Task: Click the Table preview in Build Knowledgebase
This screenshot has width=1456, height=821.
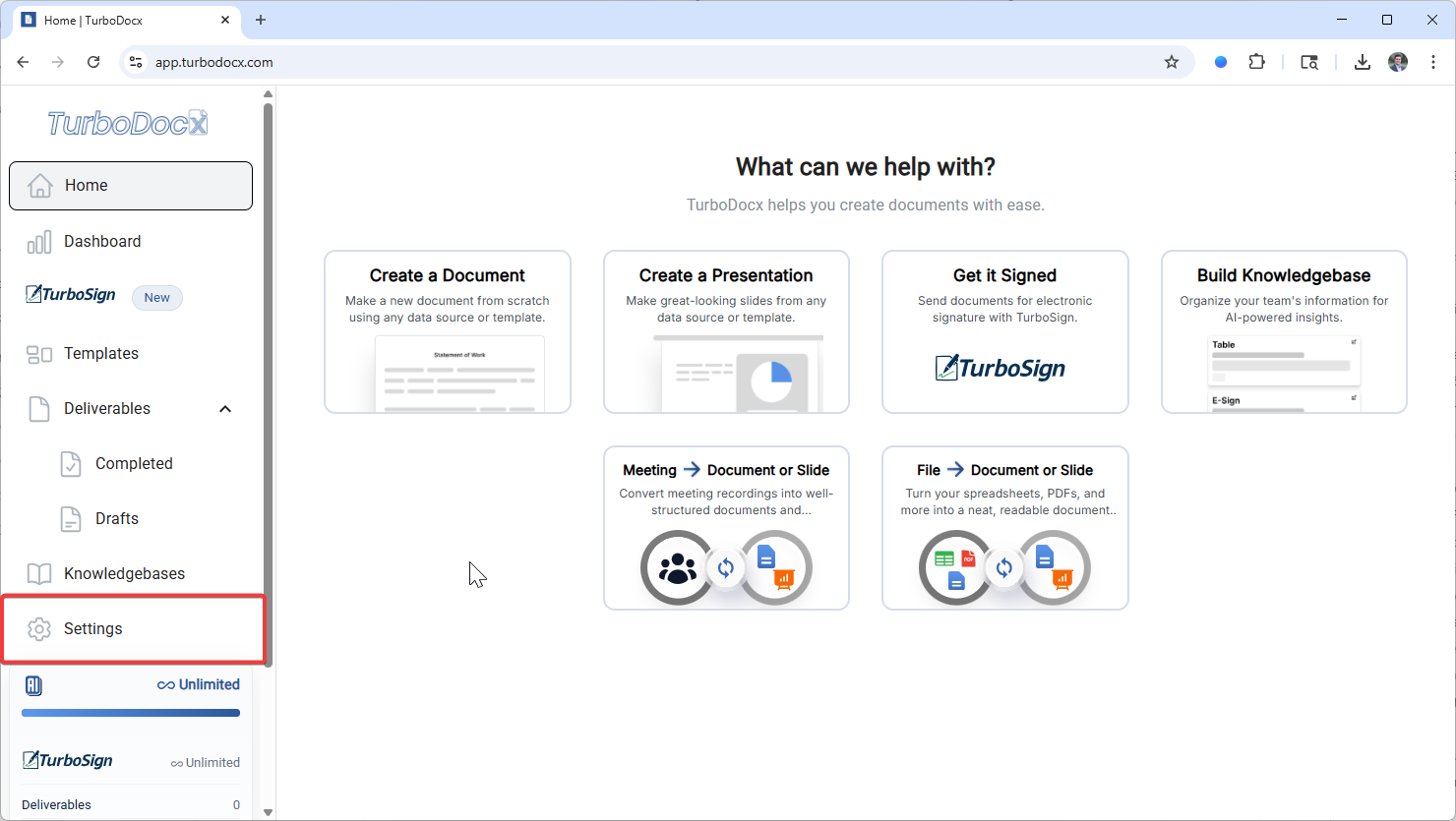Action: coord(1284,360)
